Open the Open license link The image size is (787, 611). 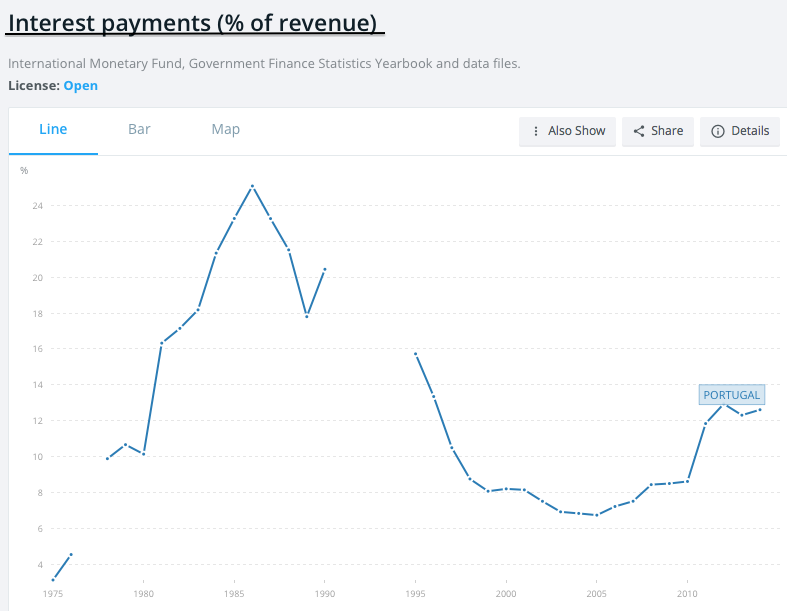click(80, 86)
